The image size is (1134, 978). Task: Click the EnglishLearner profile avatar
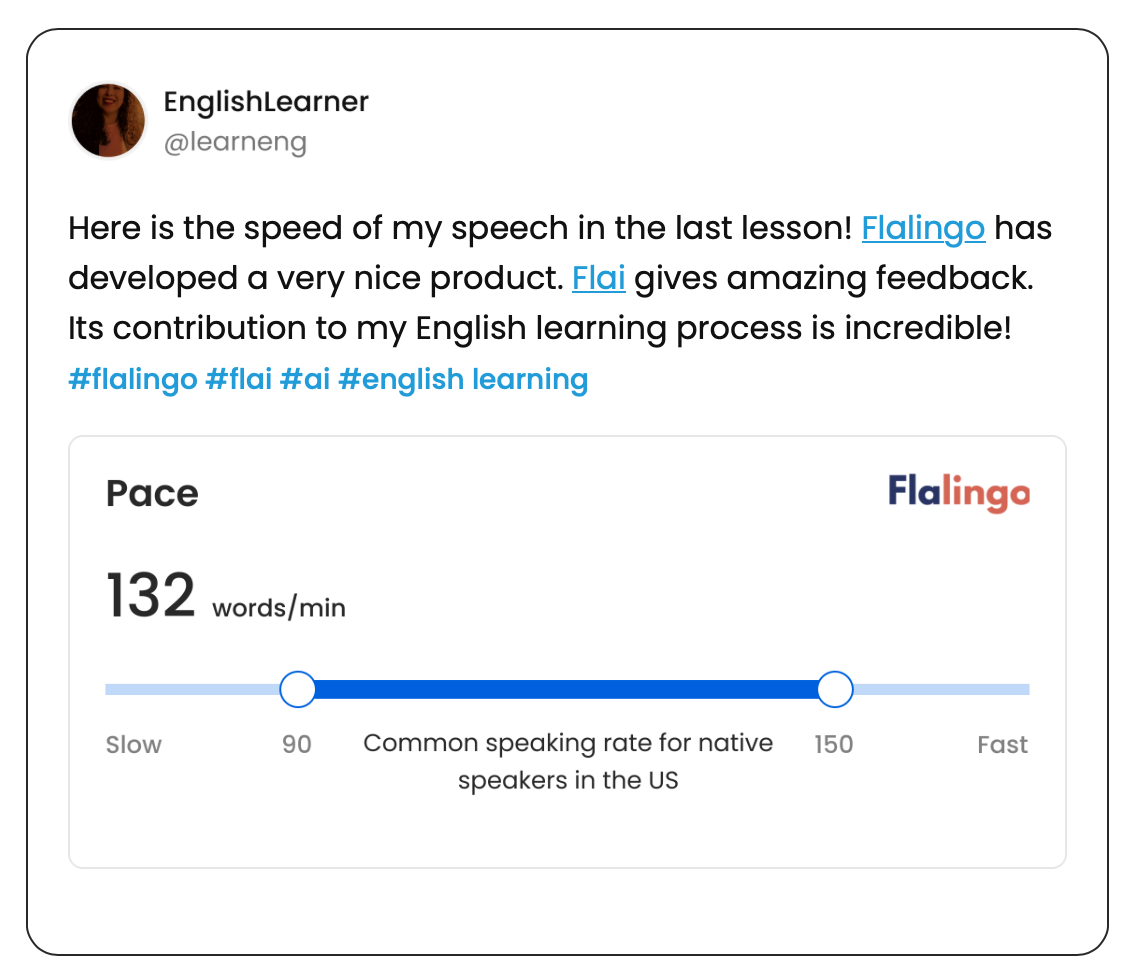click(x=108, y=120)
